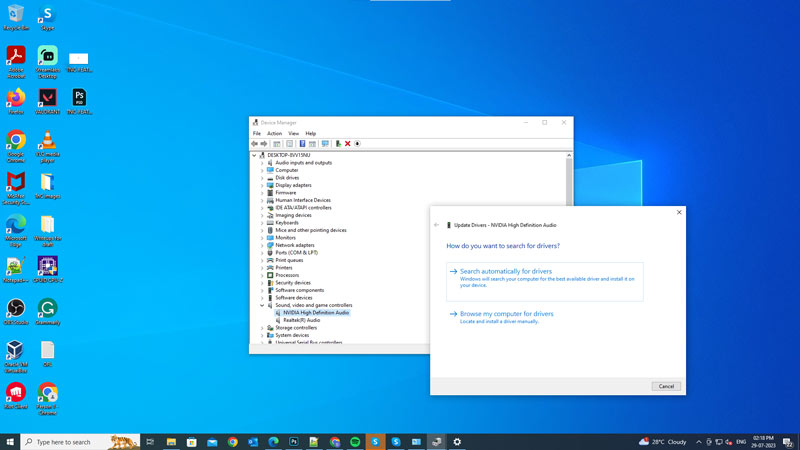
Task: Select the VLC media player desktop icon
Action: 47,146
